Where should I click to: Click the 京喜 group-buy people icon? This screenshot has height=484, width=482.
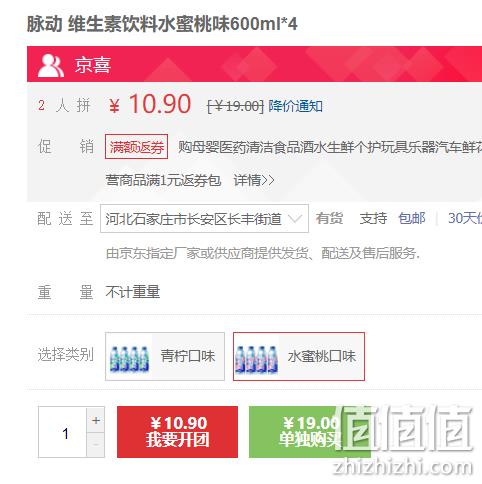tap(50, 65)
